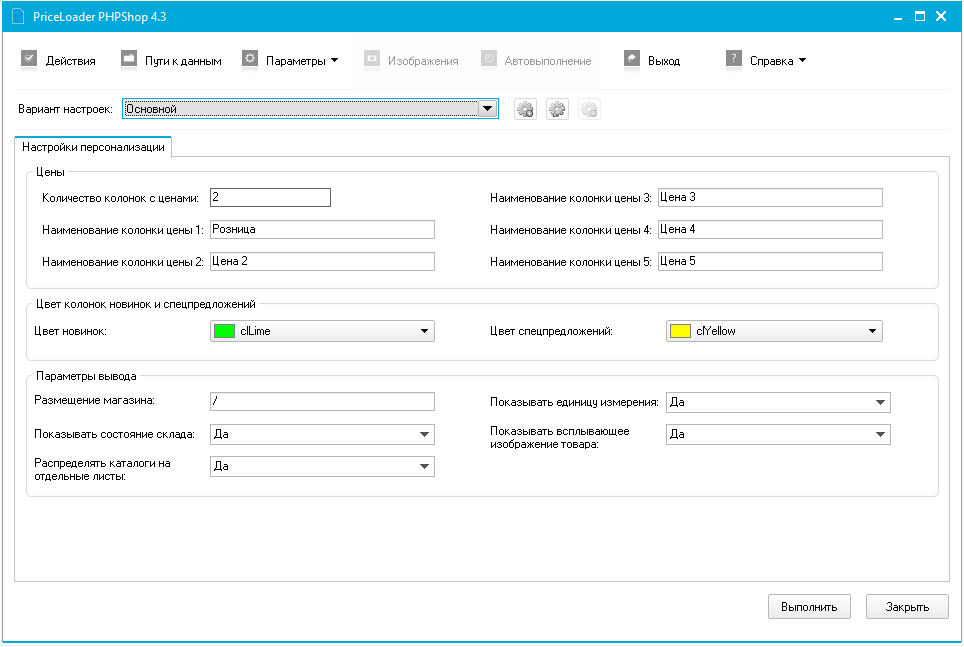Click the Размещение магазина: label

click(x=95, y=400)
